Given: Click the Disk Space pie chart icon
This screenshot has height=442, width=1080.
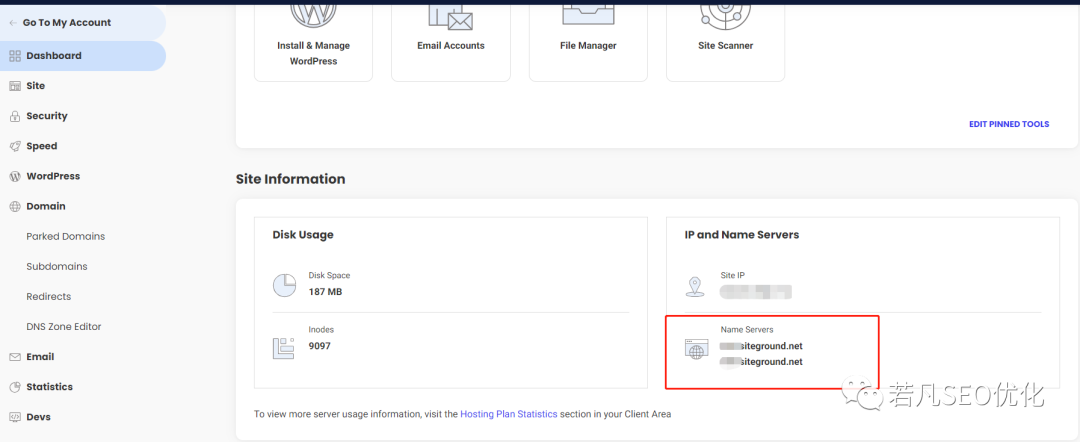Looking at the screenshot, I should point(284,285).
